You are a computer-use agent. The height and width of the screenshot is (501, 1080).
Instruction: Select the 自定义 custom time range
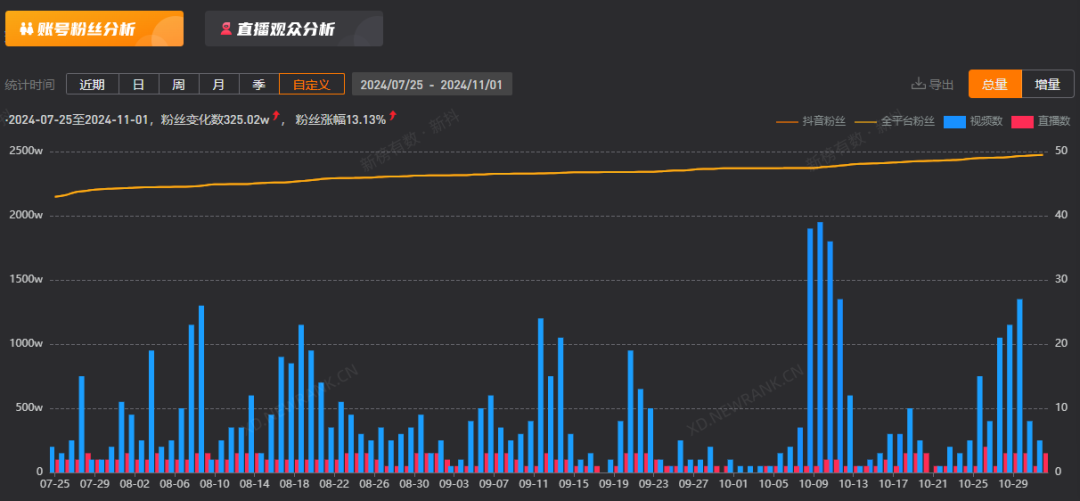pyautogui.click(x=311, y=85)
